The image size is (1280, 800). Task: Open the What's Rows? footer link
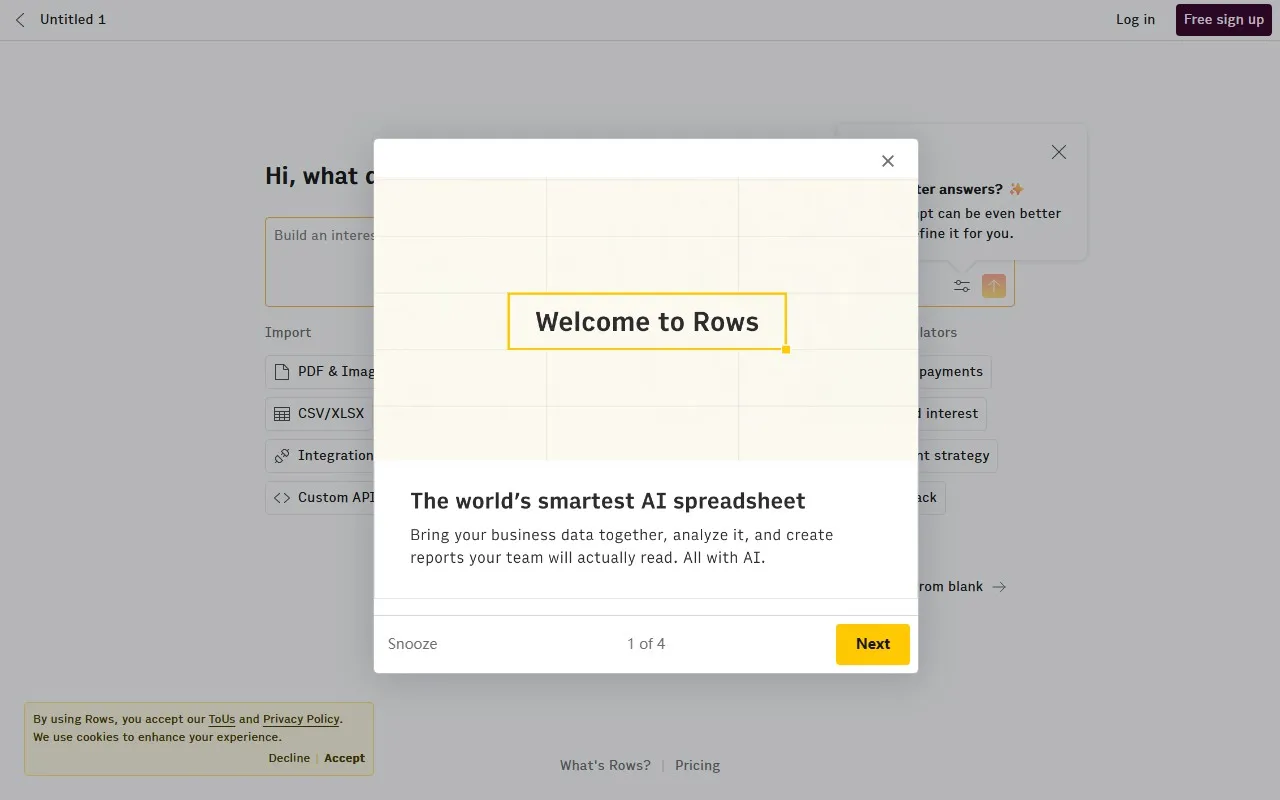click(605, 765)
